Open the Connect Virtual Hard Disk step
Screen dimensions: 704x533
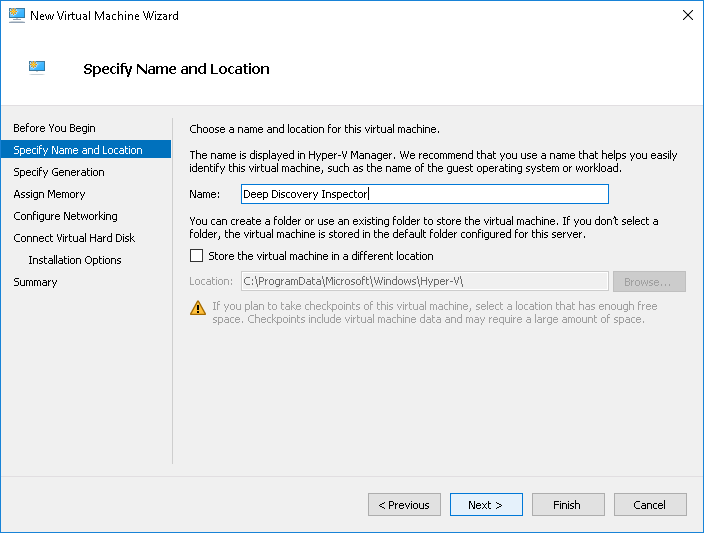point(74,238)
